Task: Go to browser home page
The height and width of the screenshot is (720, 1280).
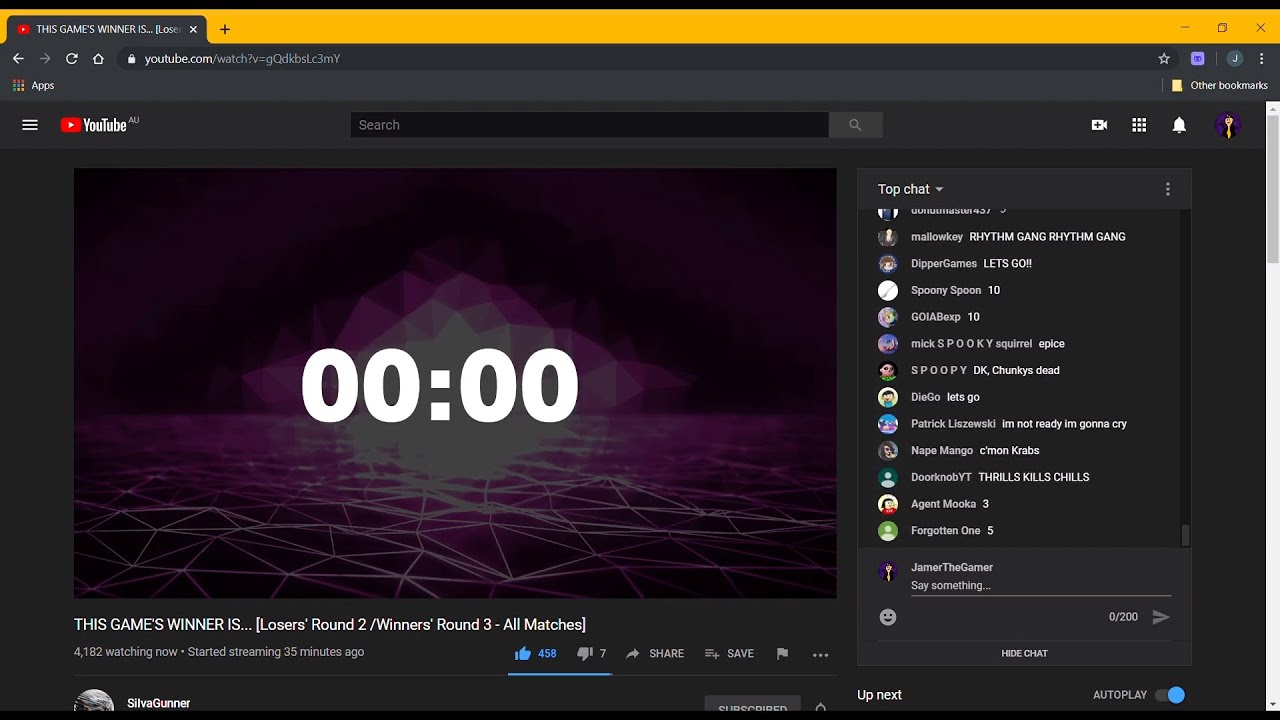Action: point(98,59)
